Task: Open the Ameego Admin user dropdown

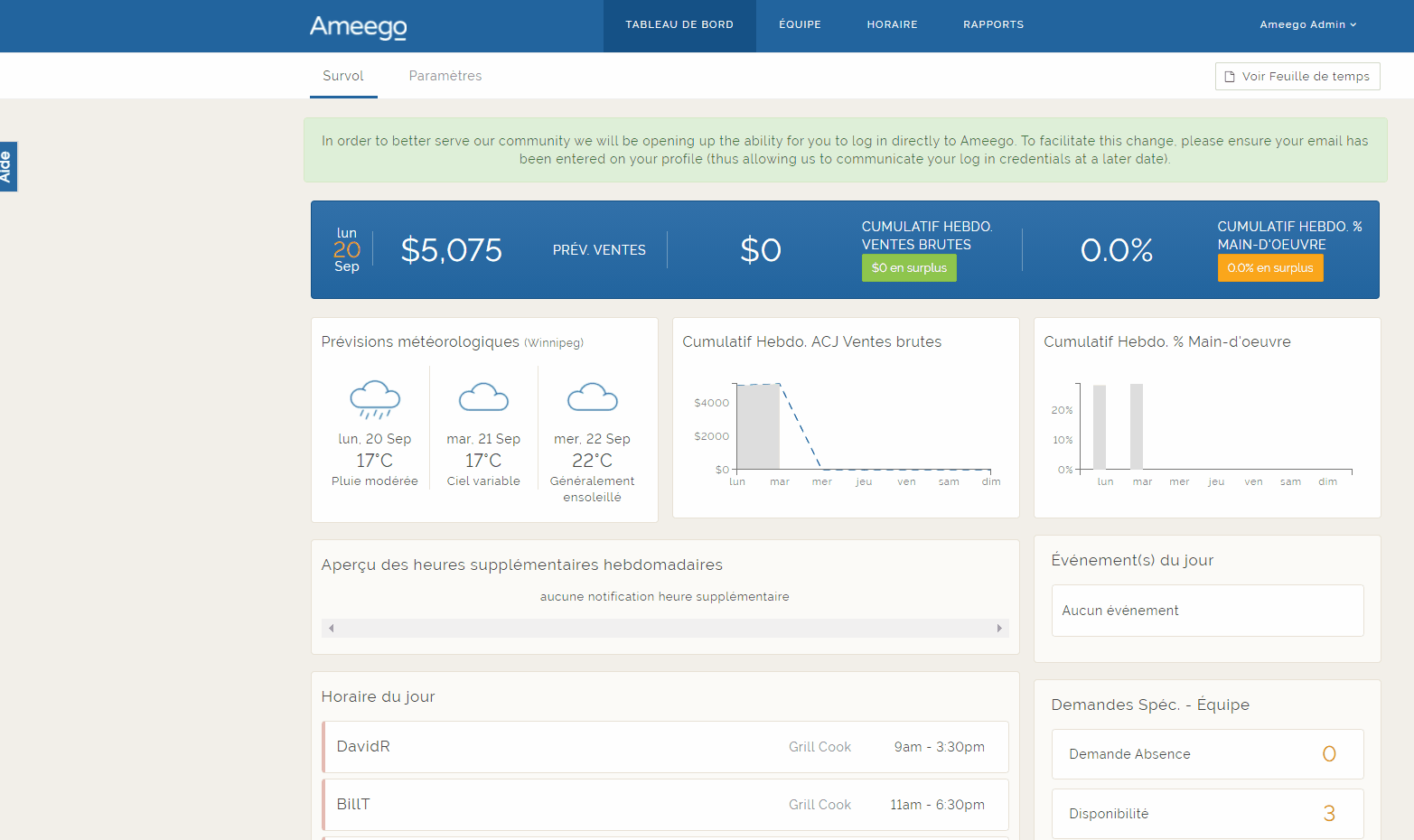Action: coord(1307,24)
